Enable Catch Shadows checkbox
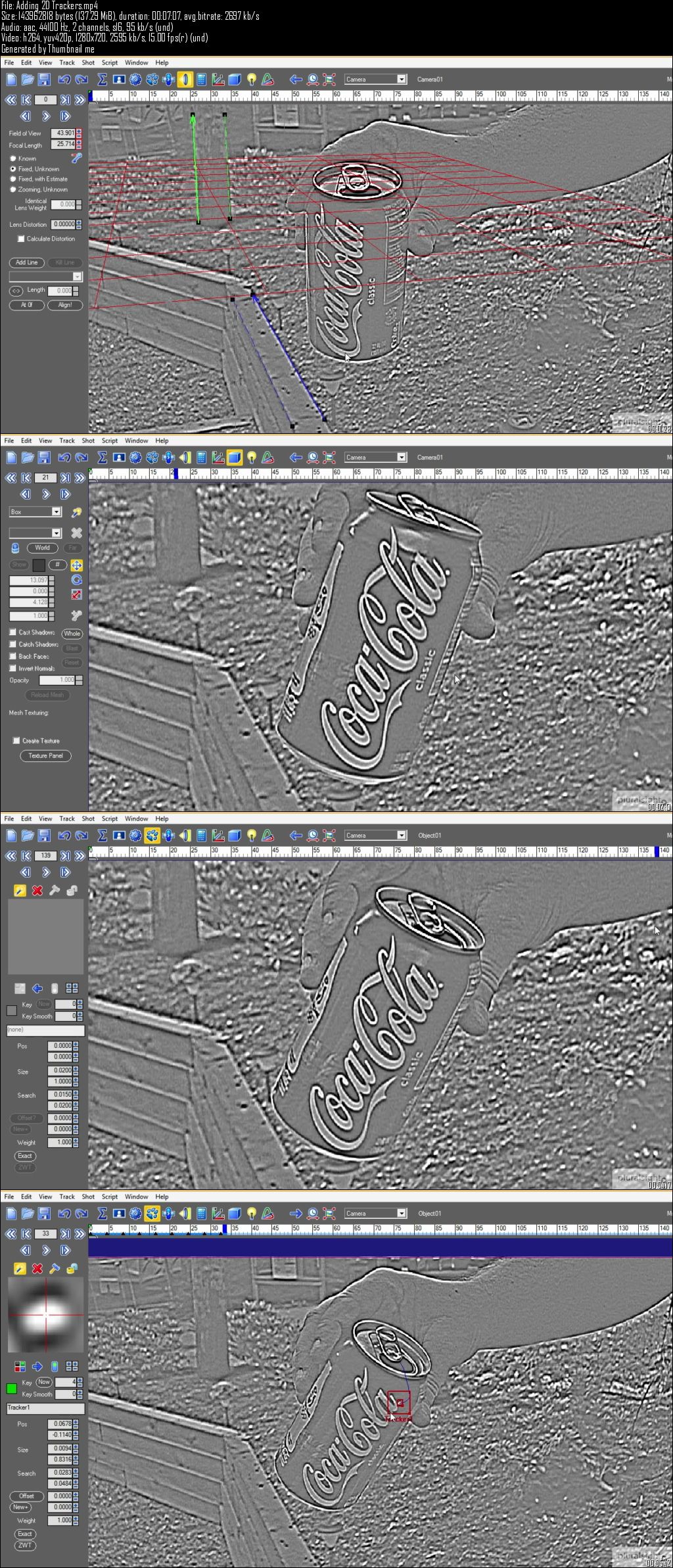This screenshot has height=1568, width=673. coord(12,644)
